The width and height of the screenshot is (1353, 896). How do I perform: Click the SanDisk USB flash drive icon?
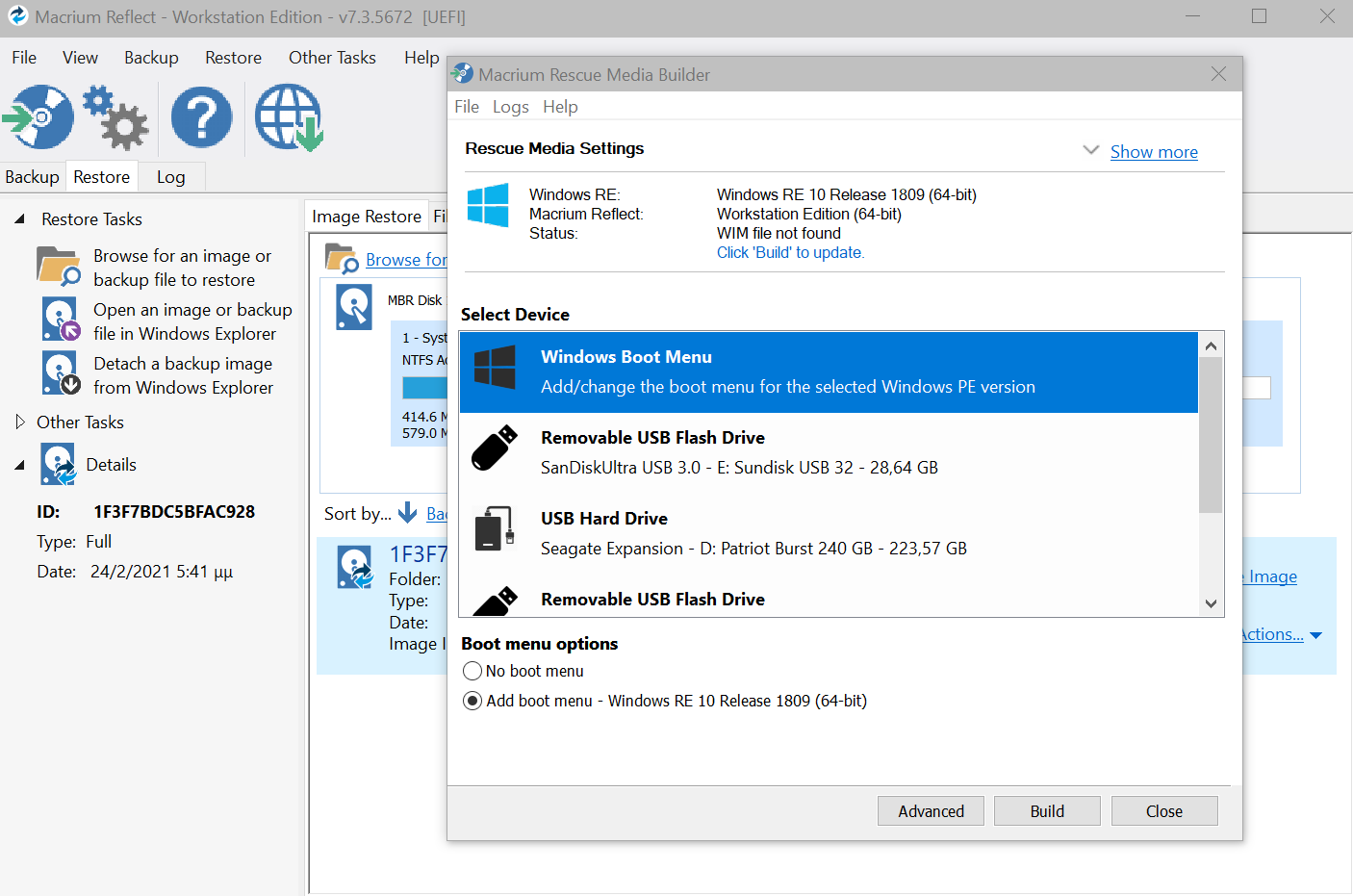495,448
